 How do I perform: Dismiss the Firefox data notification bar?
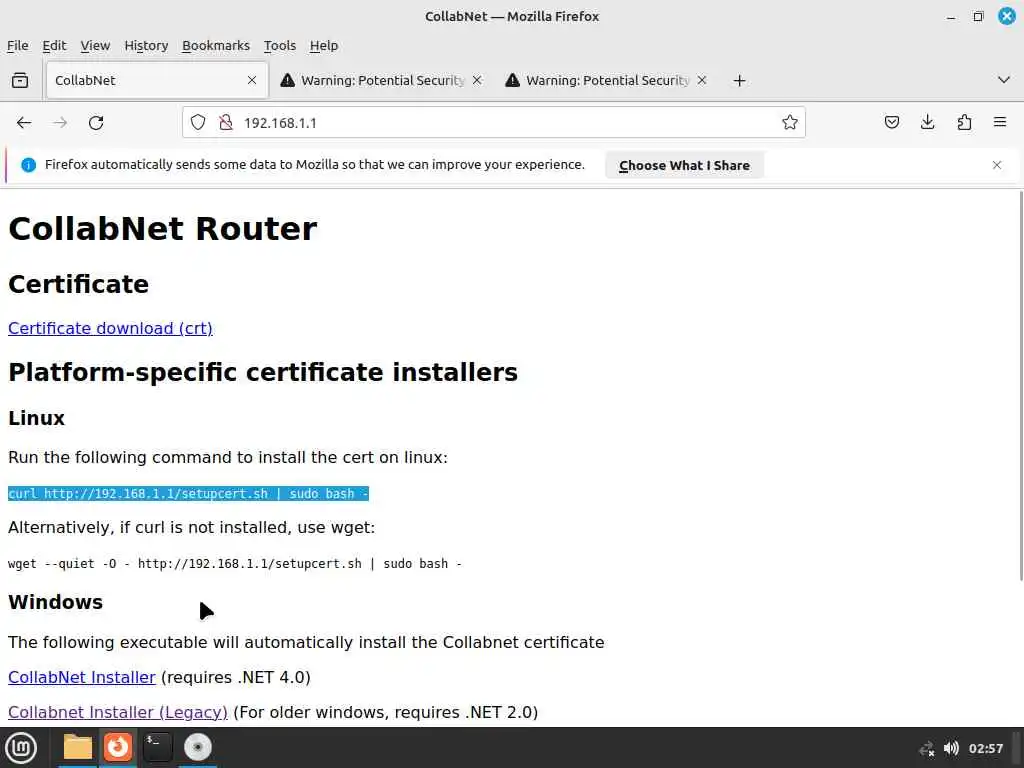point(997,165)
